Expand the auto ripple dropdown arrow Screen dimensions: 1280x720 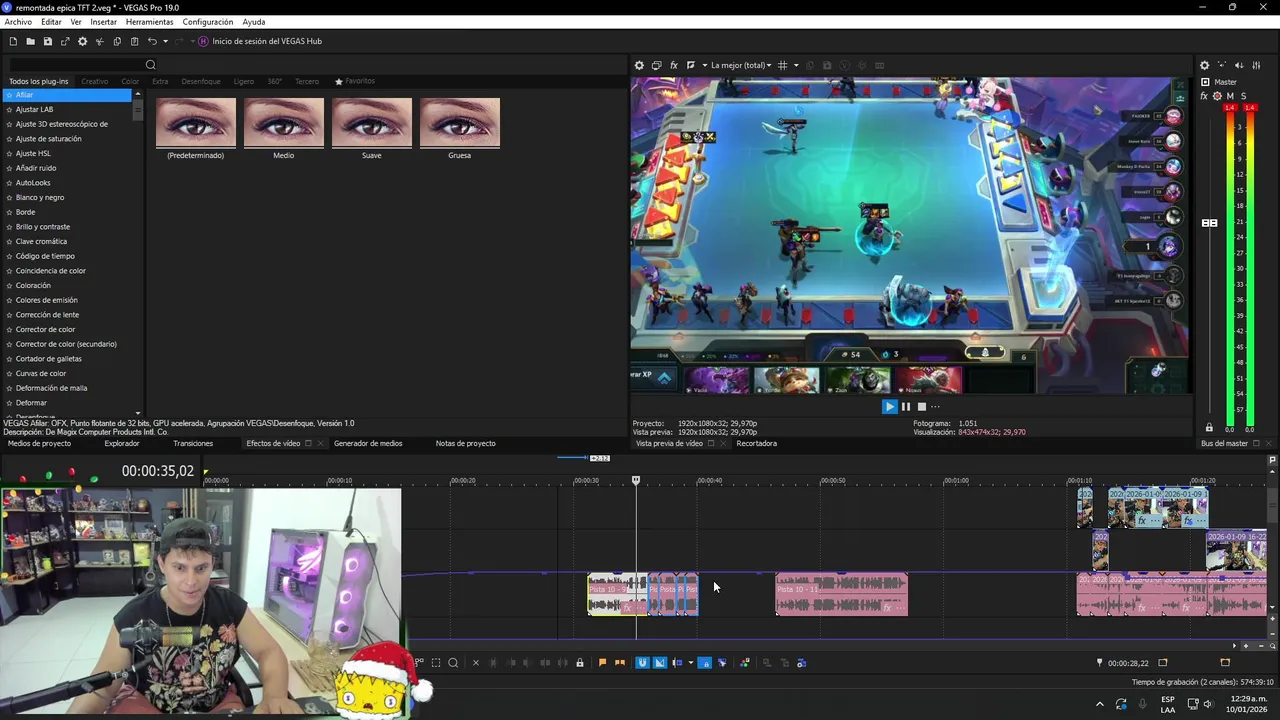[x=690, y=662]
